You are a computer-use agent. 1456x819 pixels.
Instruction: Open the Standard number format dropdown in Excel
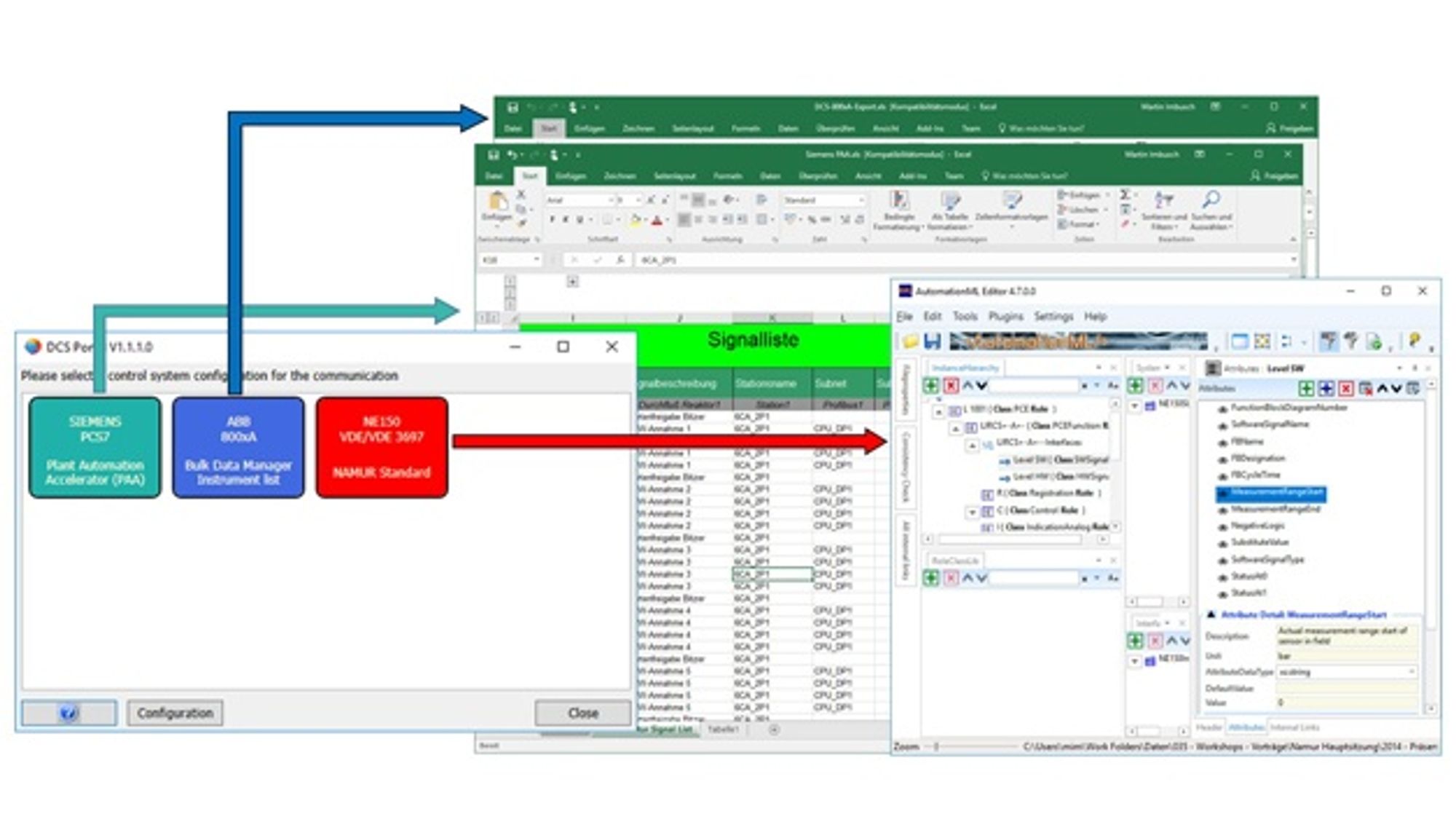click(x=861, y=200)
